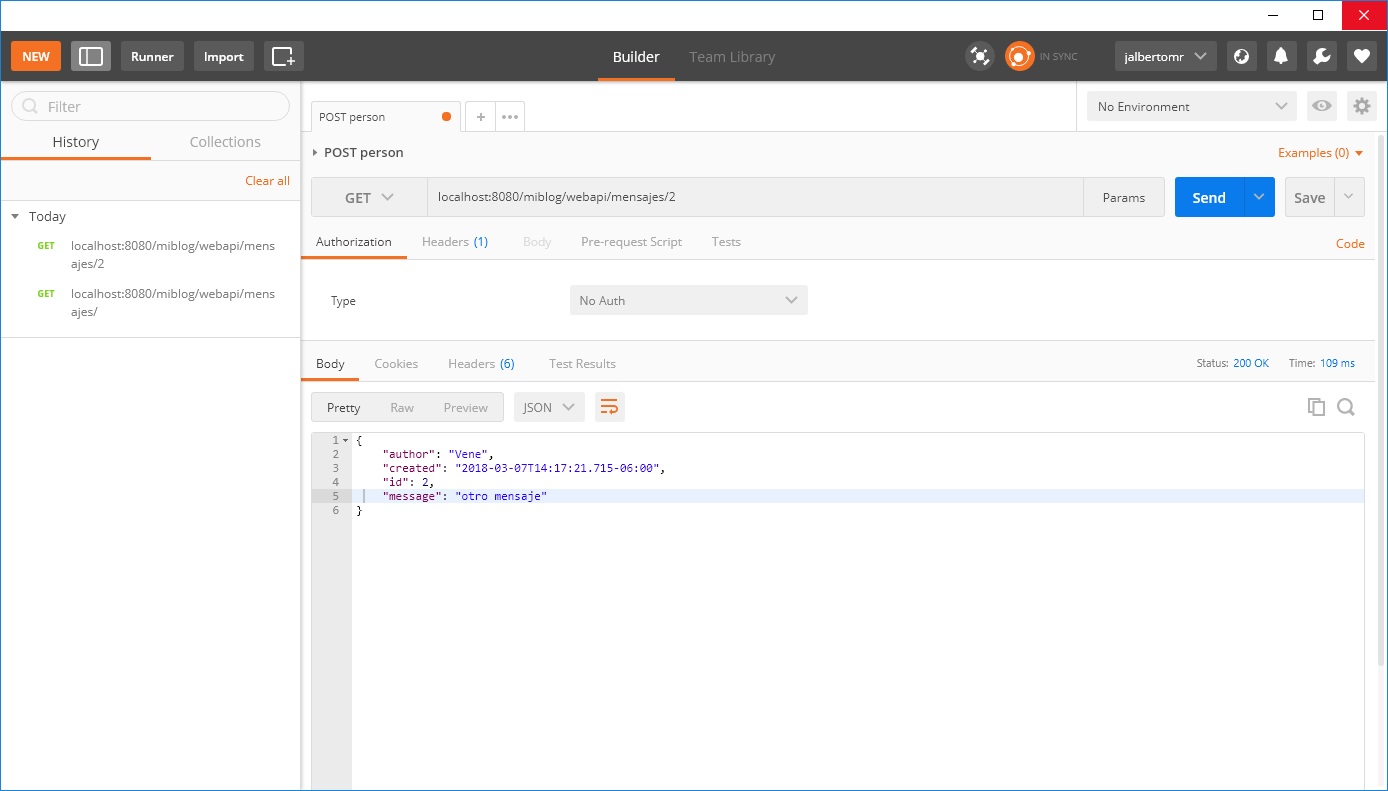Open environment quick look eye icon
Viewport: 1388px width, 791px height.
tap(1322, 106)
